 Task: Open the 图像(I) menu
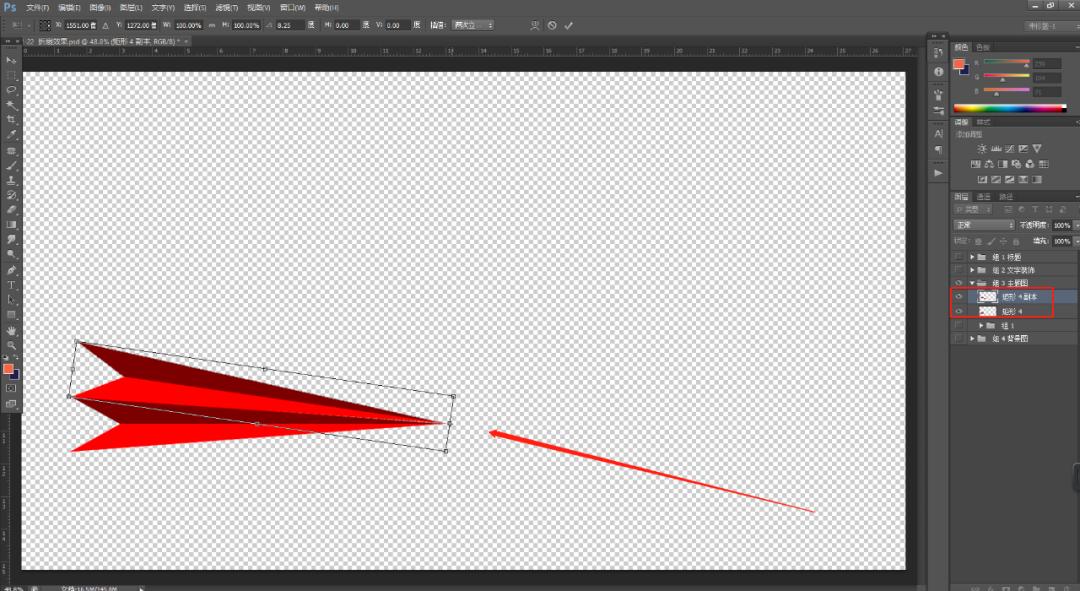(x=100, y=8)
